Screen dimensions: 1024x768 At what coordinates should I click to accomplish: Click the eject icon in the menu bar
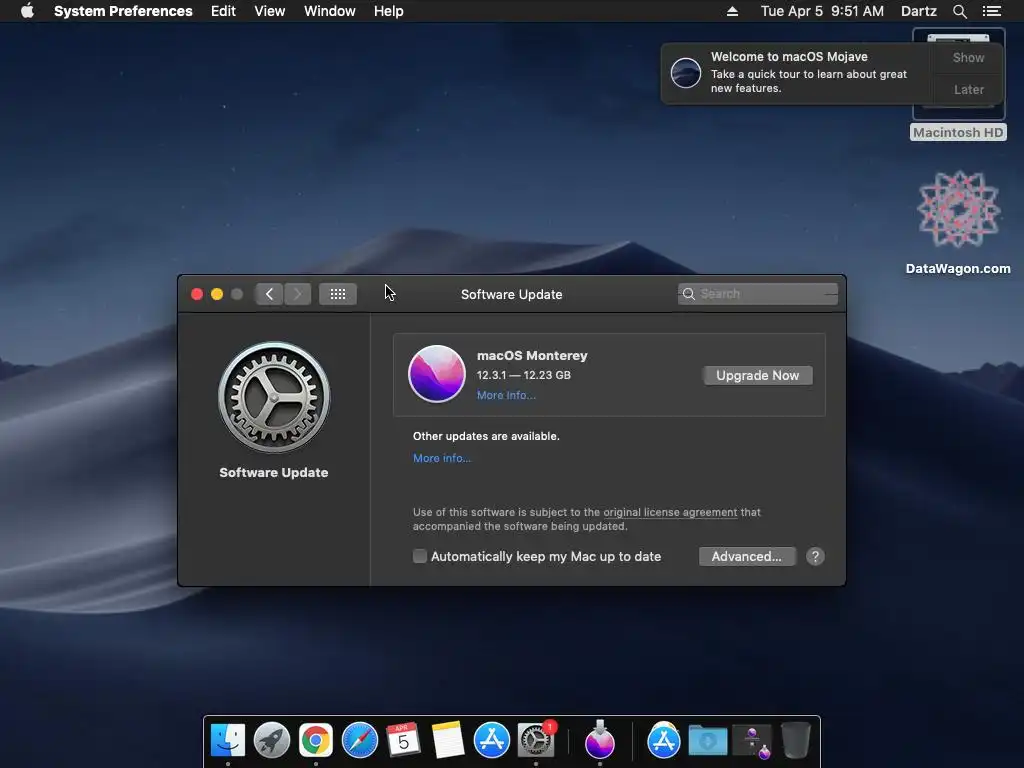pos(732,11)
